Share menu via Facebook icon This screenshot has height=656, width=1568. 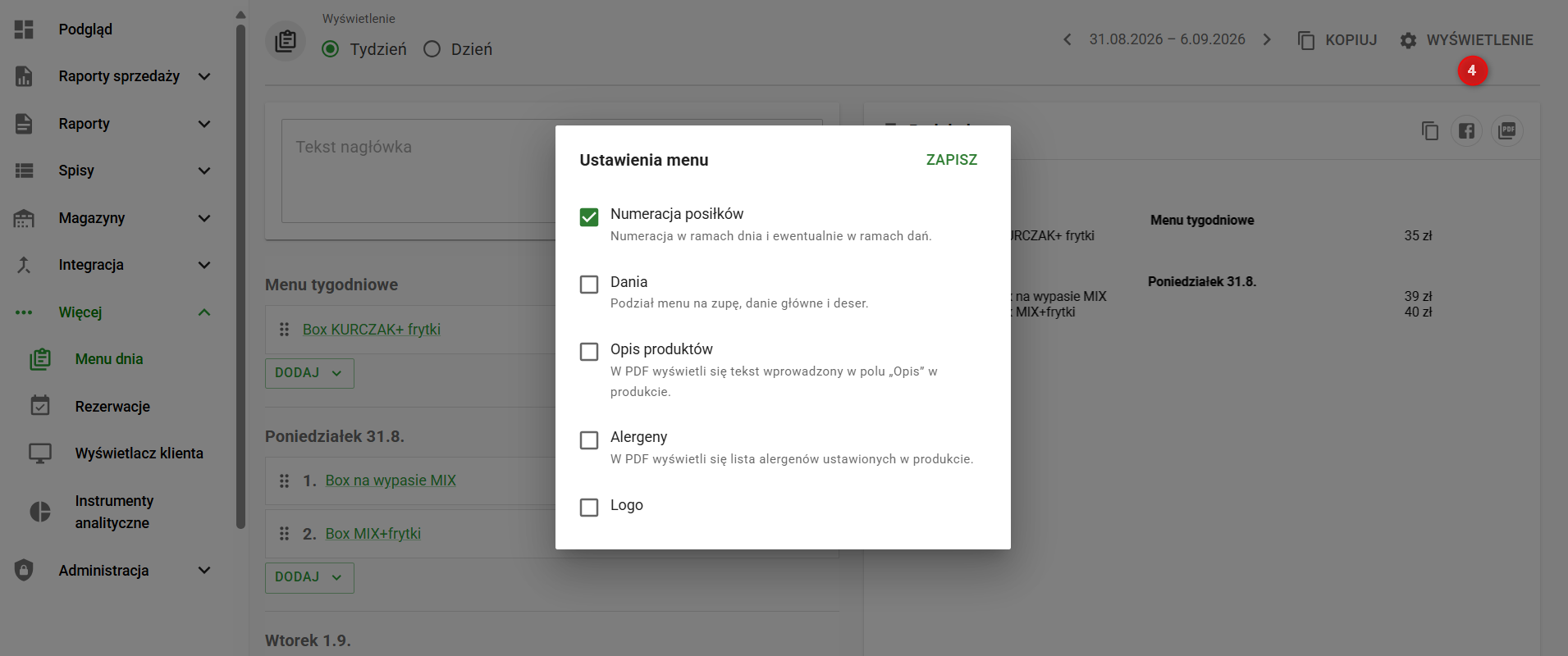[x=1467, y=130]
